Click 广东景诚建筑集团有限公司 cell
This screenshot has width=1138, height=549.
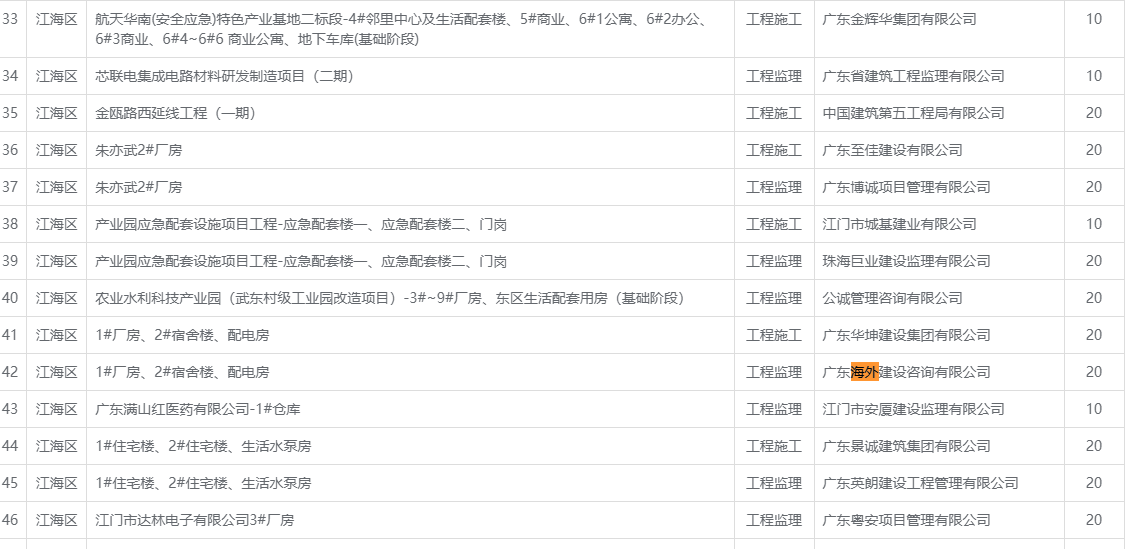tap(905, 446)
